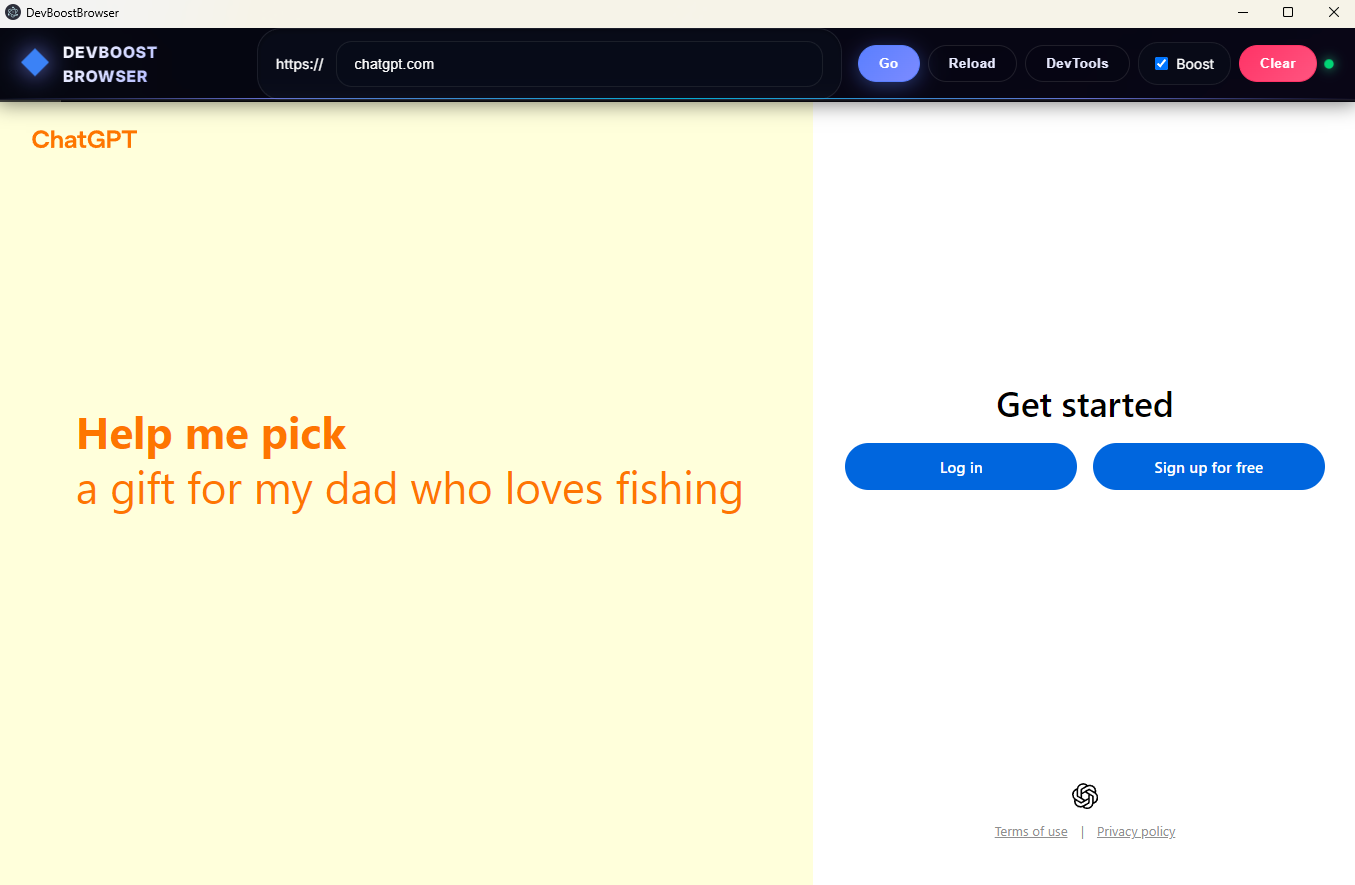Click the "Help me pick" headline
Image resolution: width=1355 pixels, height=885 pixels.
click(x=211, y=434)
